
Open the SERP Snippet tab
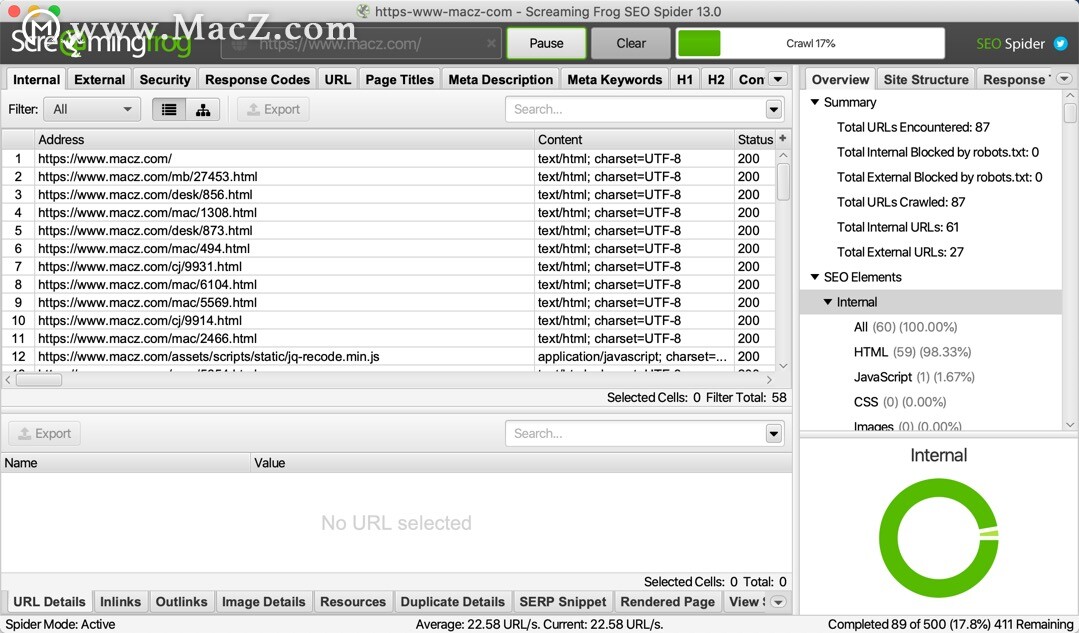click(x=562, y=601)
